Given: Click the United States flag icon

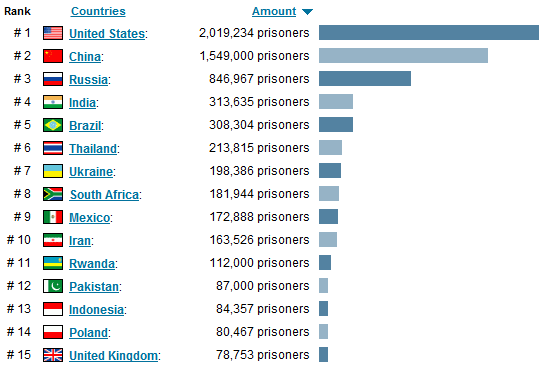Looking at the screenshot, I should click(53, 33).
